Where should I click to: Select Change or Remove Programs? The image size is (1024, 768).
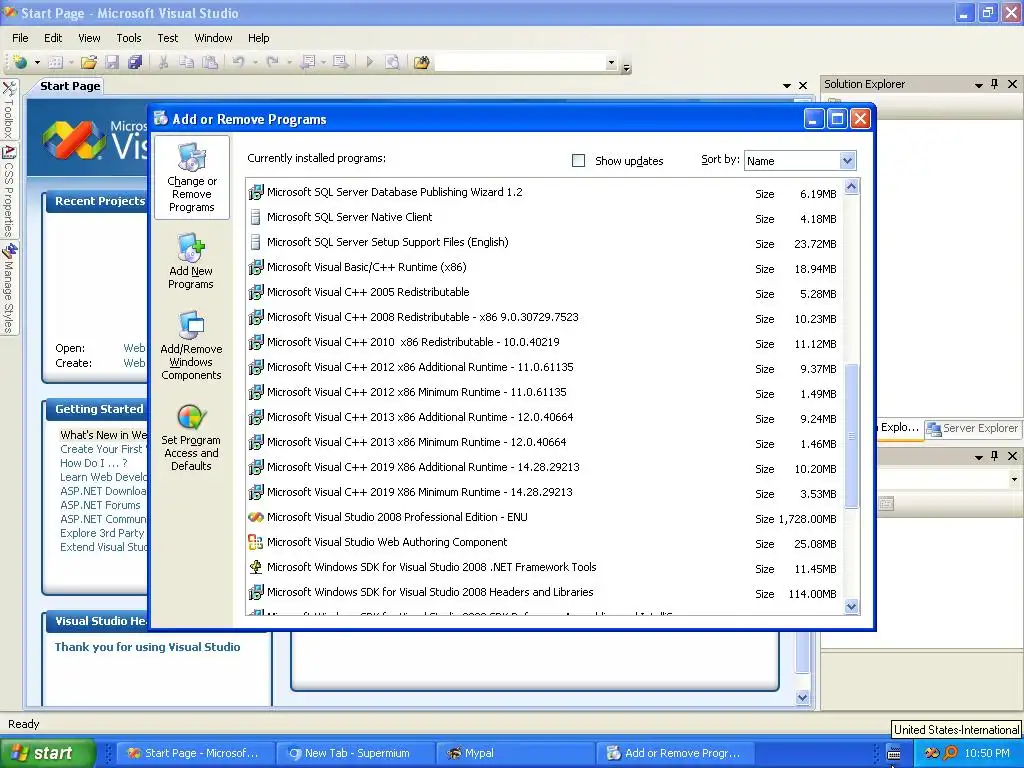click(191, 178)
